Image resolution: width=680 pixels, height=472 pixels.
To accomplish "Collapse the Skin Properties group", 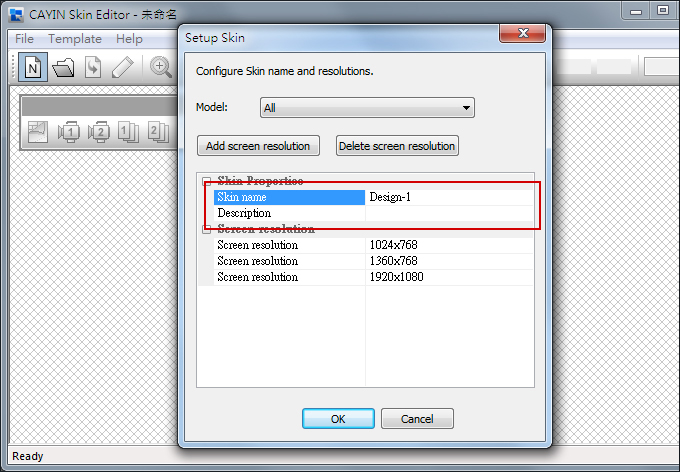I will point(207,182).
